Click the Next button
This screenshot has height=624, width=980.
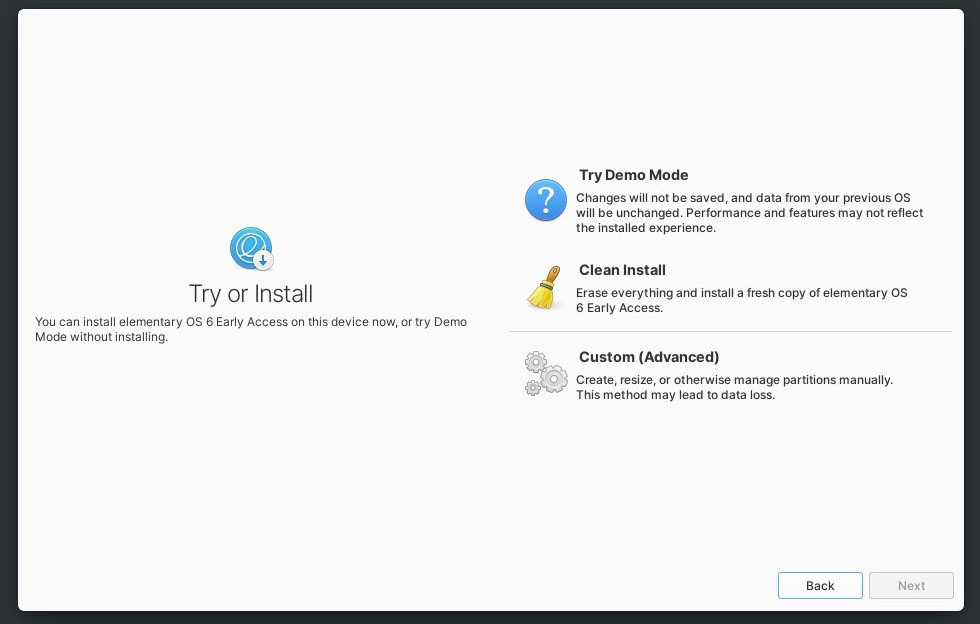tap(911, 585)
